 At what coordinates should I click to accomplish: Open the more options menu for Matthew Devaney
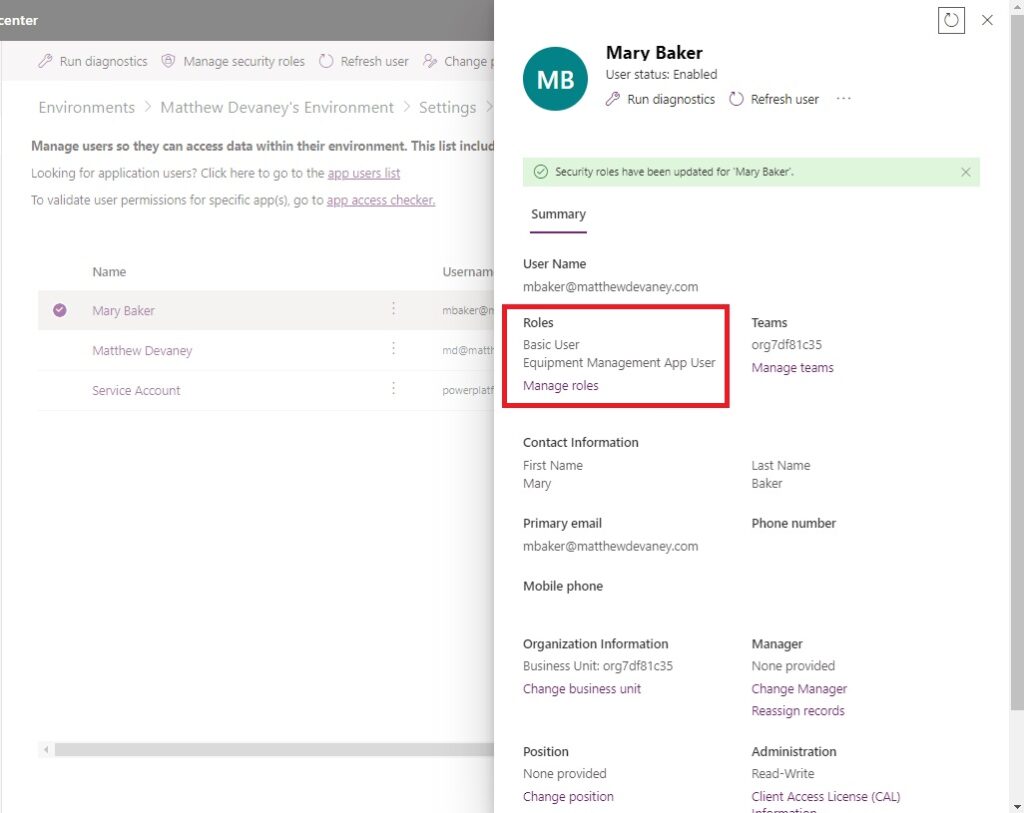[393, 351]
